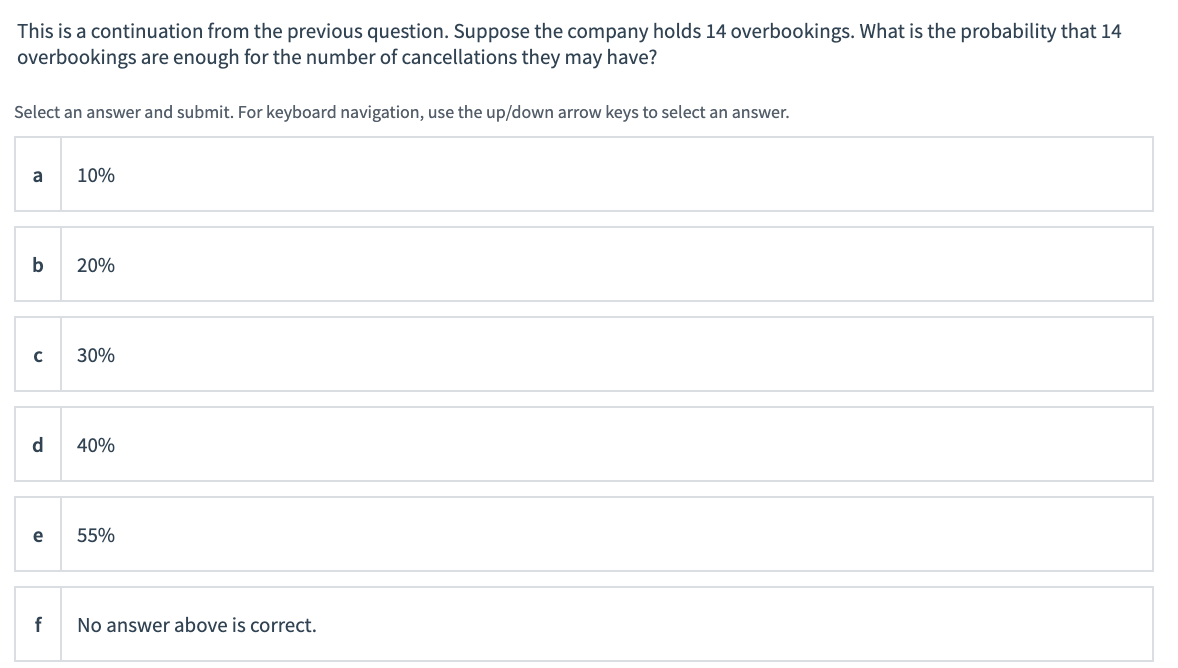Click the letter label a
This screenshot has height=668, width=1178.
(37, 175)
